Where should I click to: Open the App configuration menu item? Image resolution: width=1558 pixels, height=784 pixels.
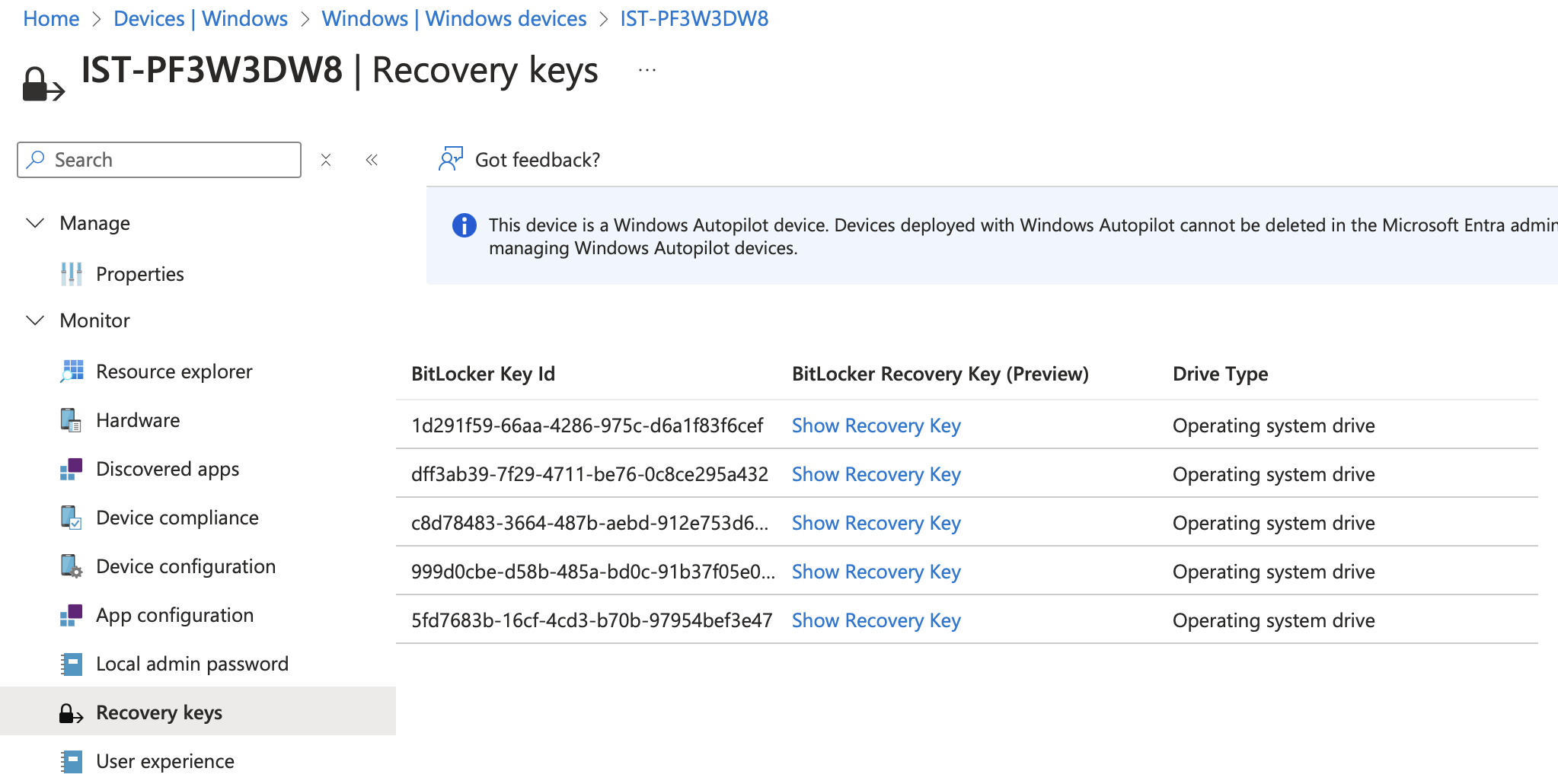coord(175,615)
